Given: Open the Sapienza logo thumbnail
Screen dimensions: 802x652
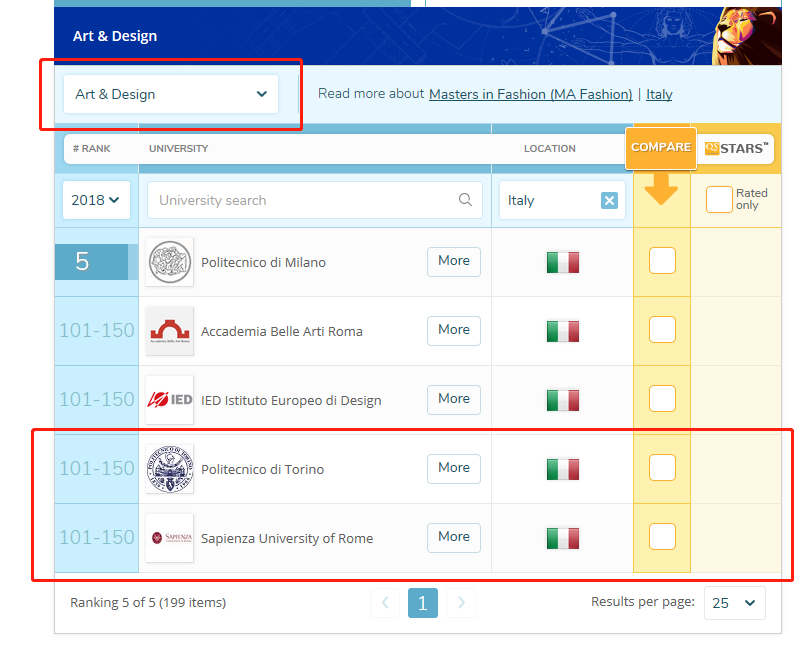Looking at the screenshot, I should coord(170,538).
